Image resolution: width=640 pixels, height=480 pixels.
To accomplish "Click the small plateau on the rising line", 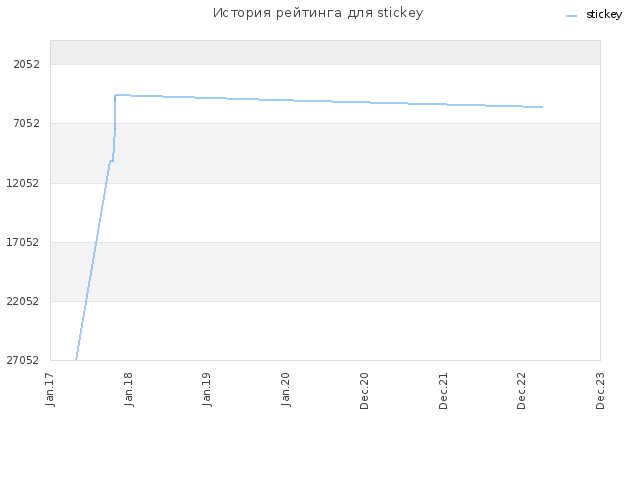I will coord(111,161).
